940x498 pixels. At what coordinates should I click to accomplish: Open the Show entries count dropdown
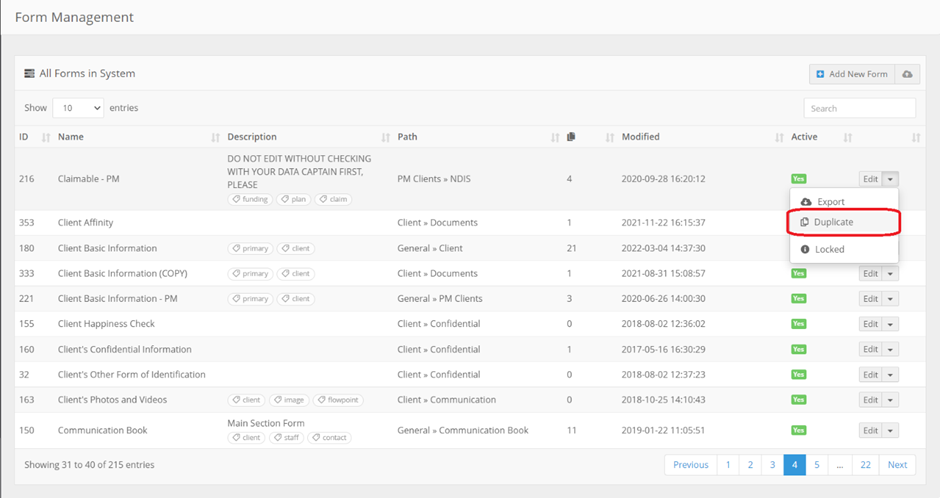78,108
